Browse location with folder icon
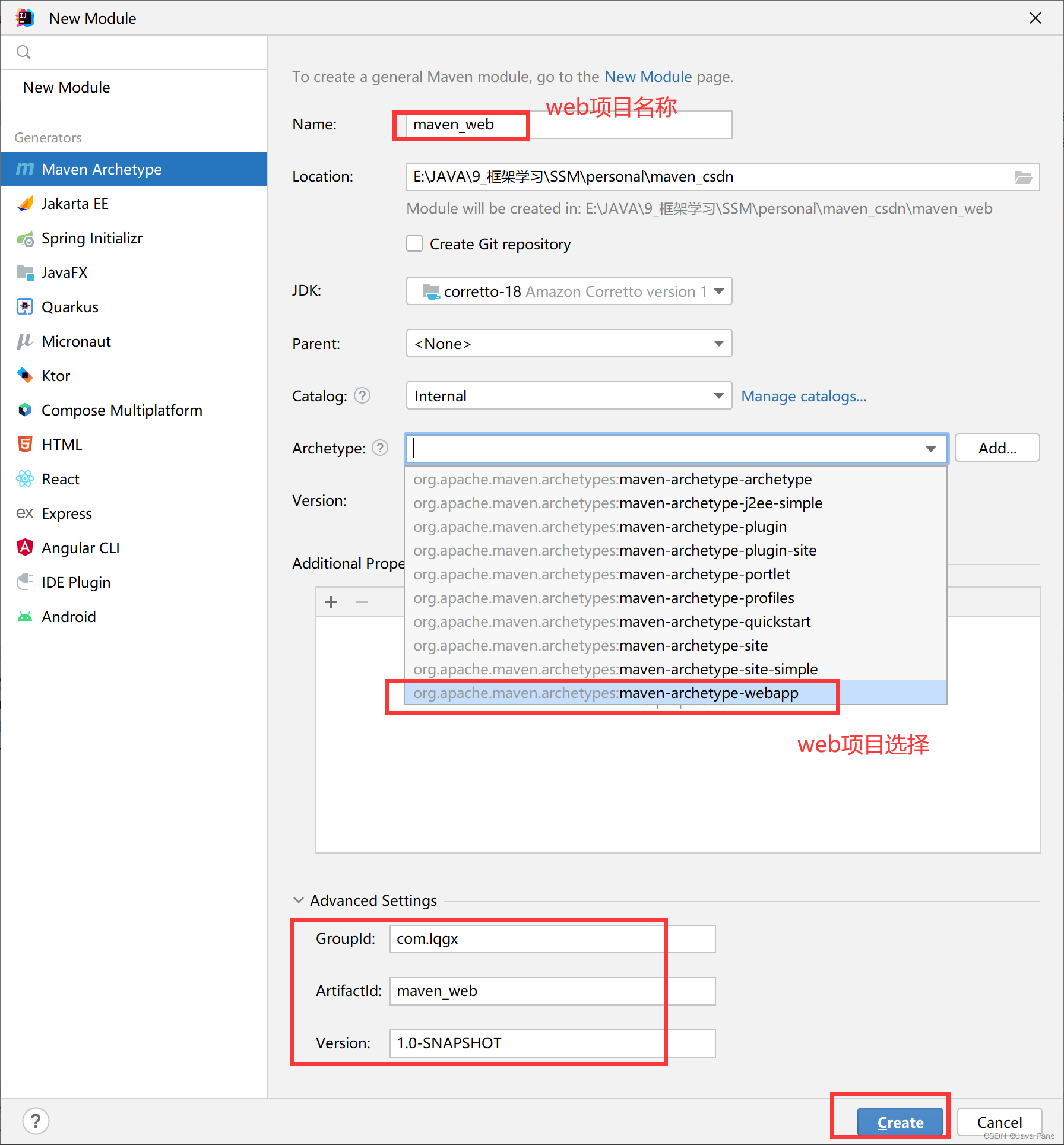Screen dimensions: 1064x1145 click(1023, 177)
